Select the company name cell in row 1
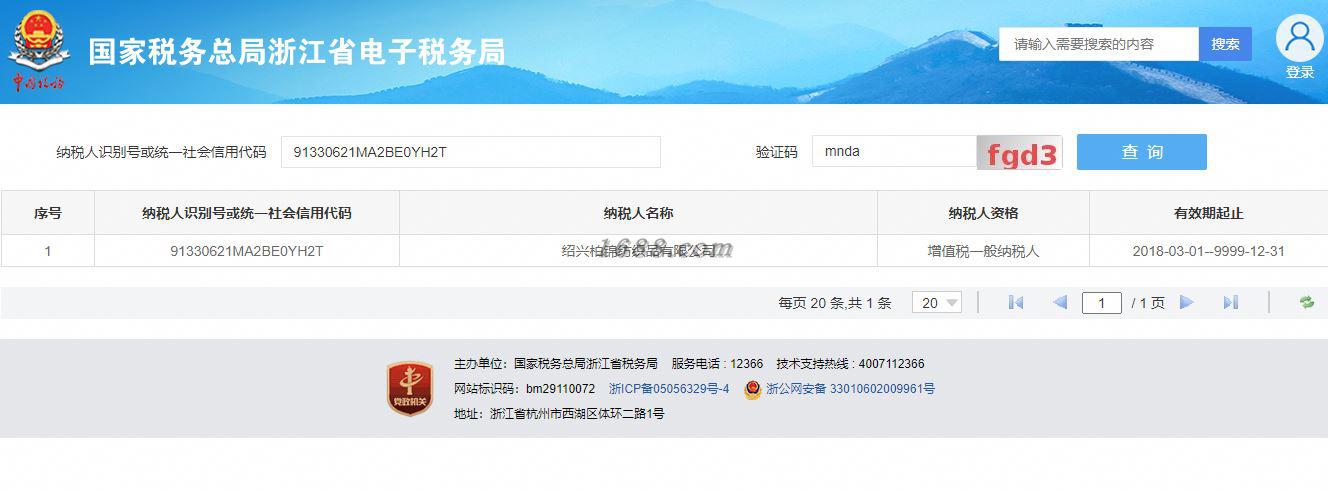Viewport: 1328px width, 491px height. pyautogui.click(x=638, y=251)
